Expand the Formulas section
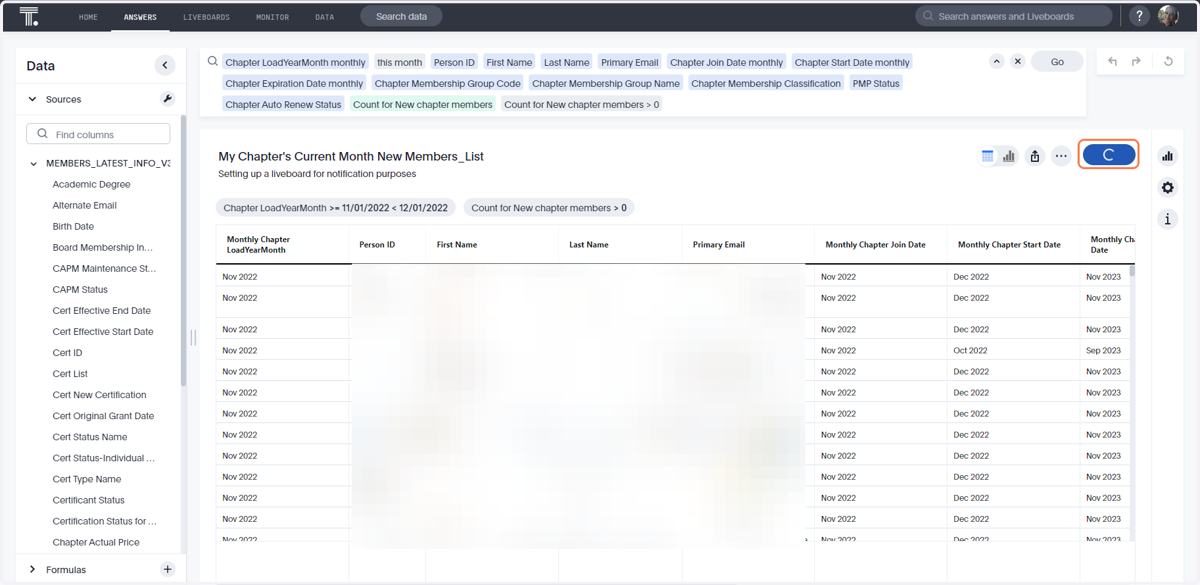 pyautogui.click(x=33, y=569)
